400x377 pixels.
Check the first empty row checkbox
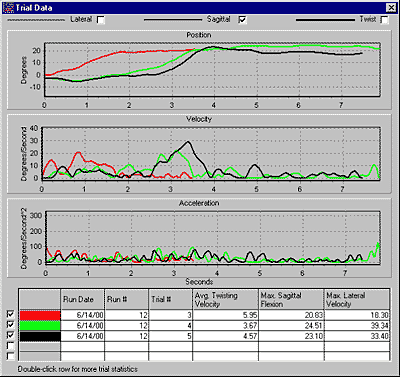(11, 346)
